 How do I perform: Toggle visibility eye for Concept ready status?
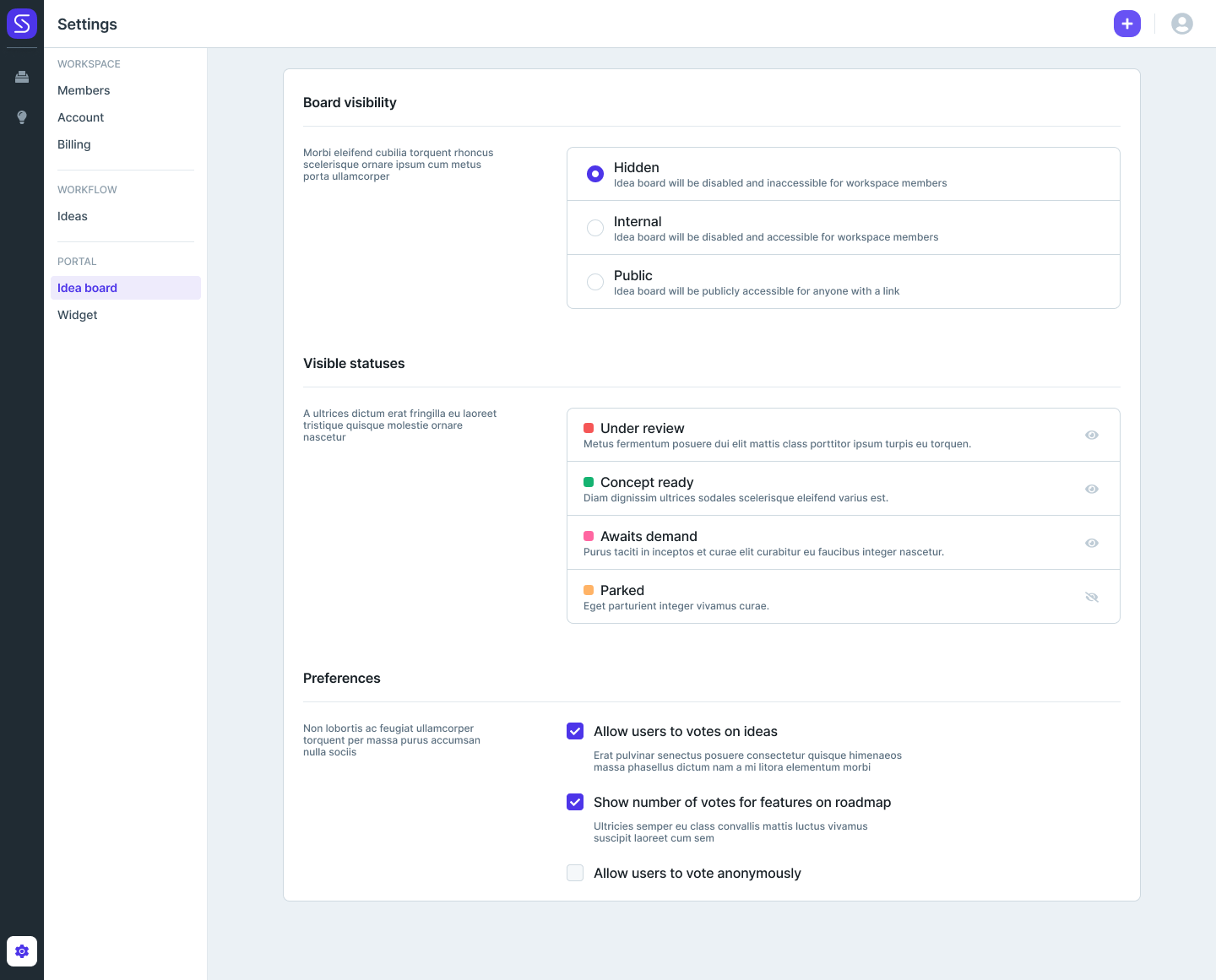pyautogui.click(x=1092, y=489)
